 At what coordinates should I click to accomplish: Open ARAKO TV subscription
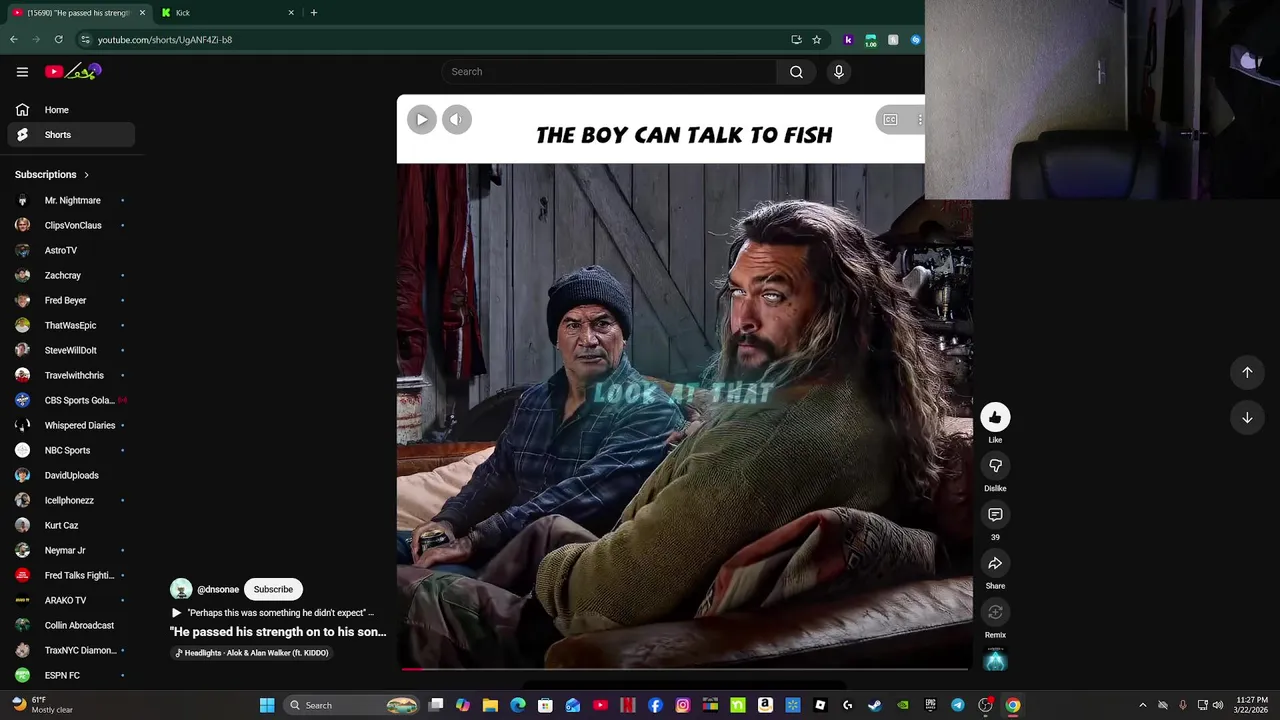71,600
